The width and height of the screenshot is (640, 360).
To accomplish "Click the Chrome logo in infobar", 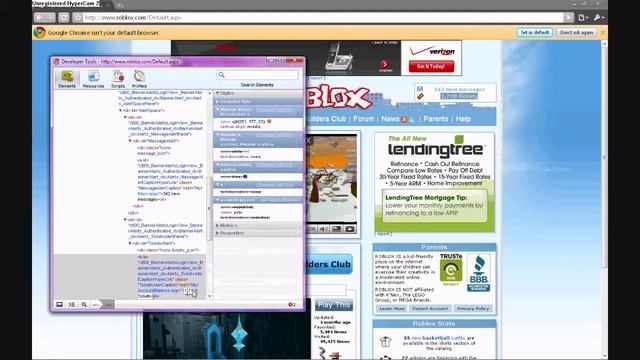I will coord(40,32).
